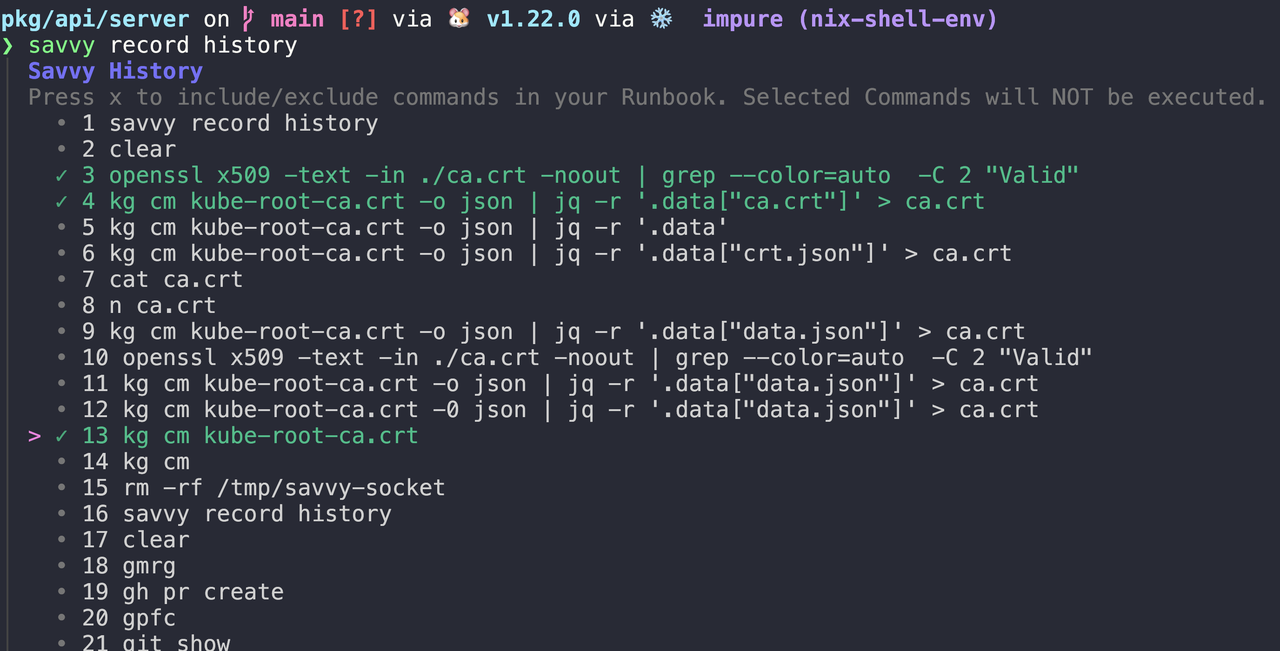Click the bullet marker before row 14 kg cm
Image resolution: width=1280 pixels, height=651 pixels.
click(x=62, y=462)
